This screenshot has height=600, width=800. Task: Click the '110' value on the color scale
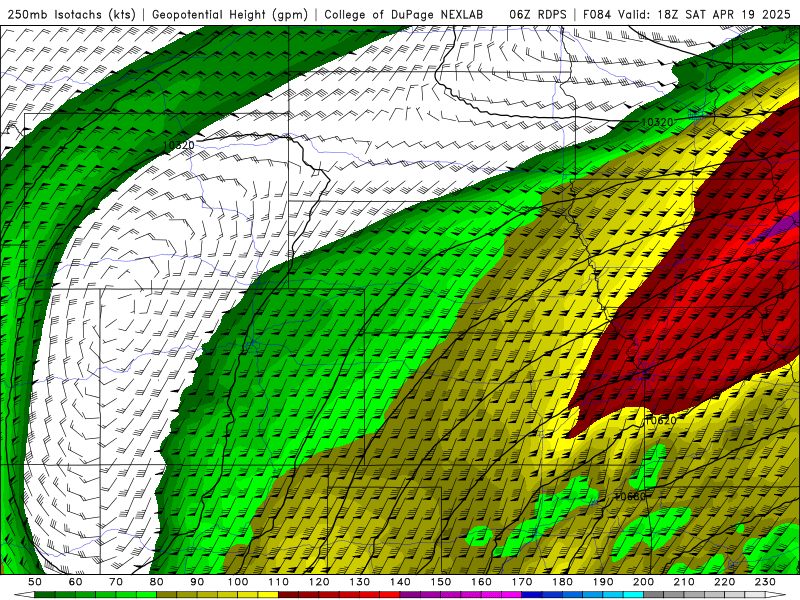279,582
